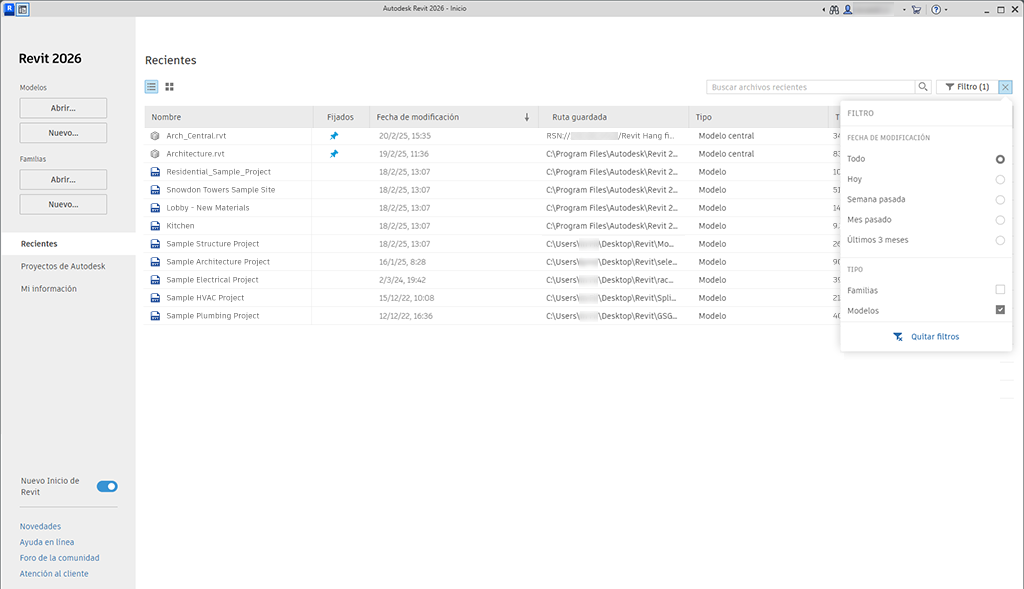
Task: Check the Familias type checkbox
Action: pyautogui.click(x=1000, y=289)
